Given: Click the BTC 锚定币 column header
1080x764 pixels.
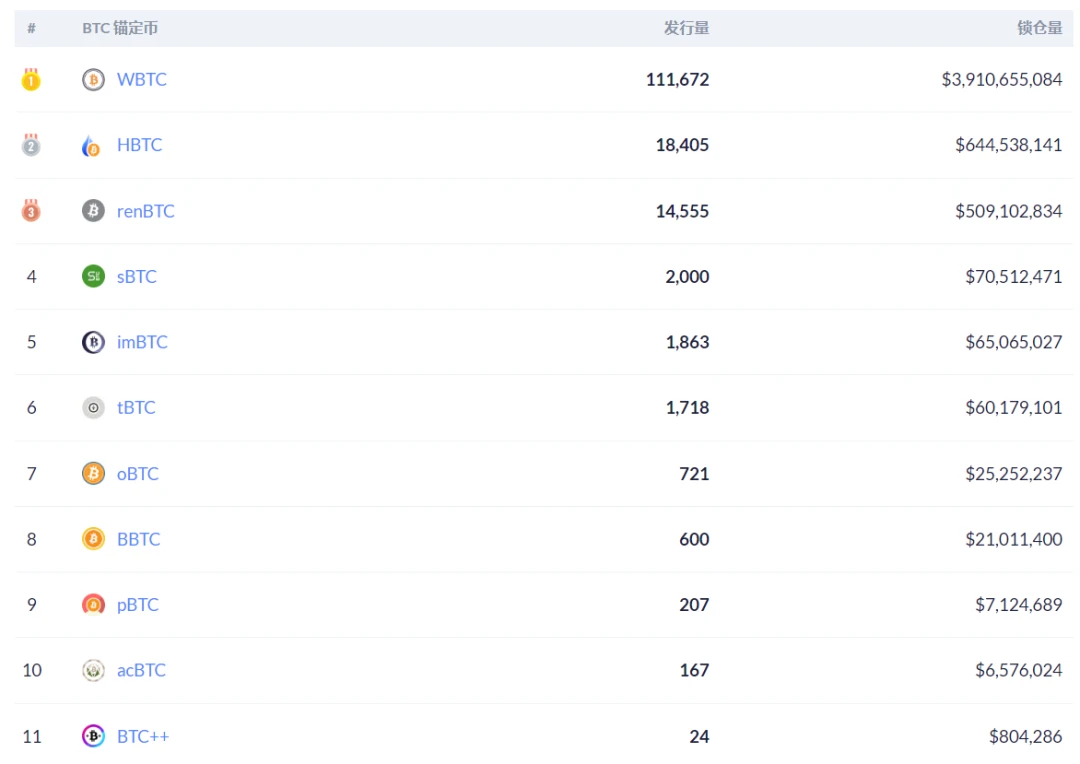Looking at the screenshot, I should tap(121, 28).
